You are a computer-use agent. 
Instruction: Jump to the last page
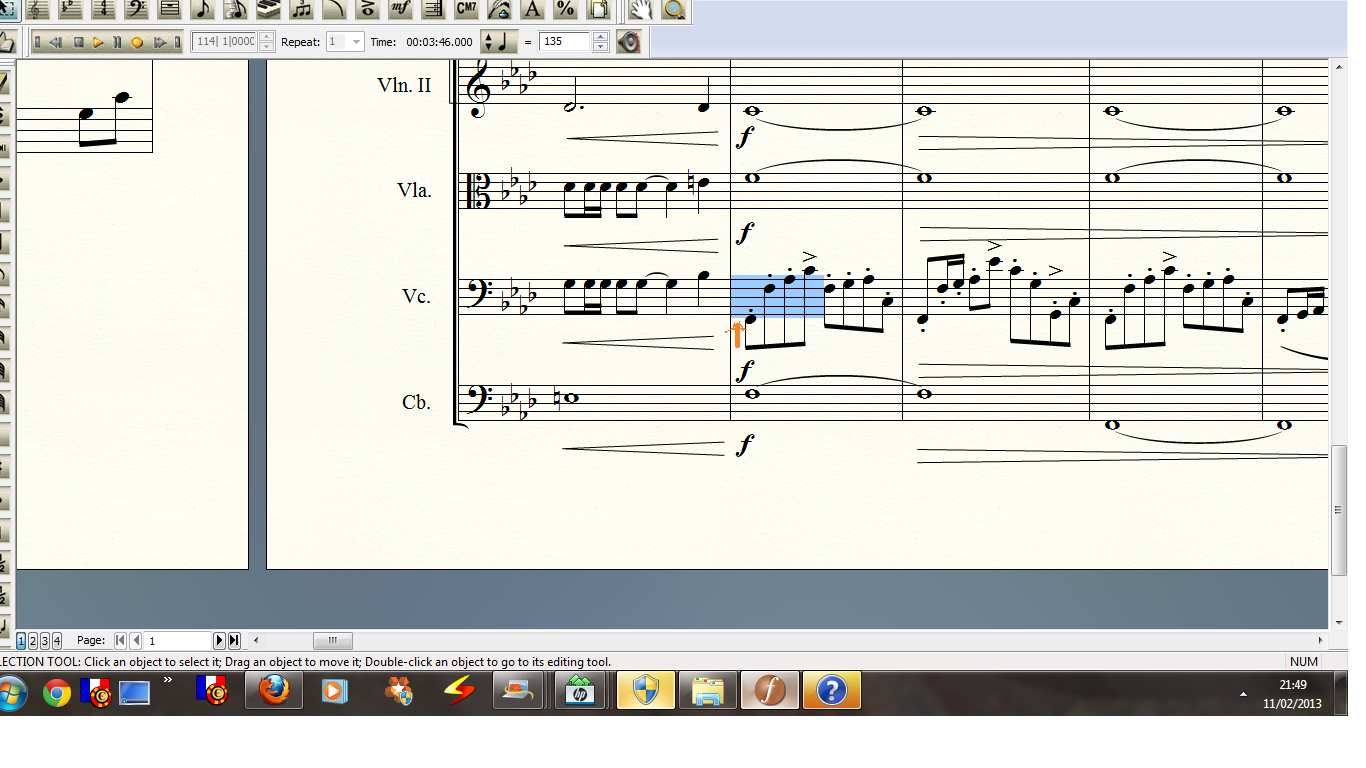point(234,640)
